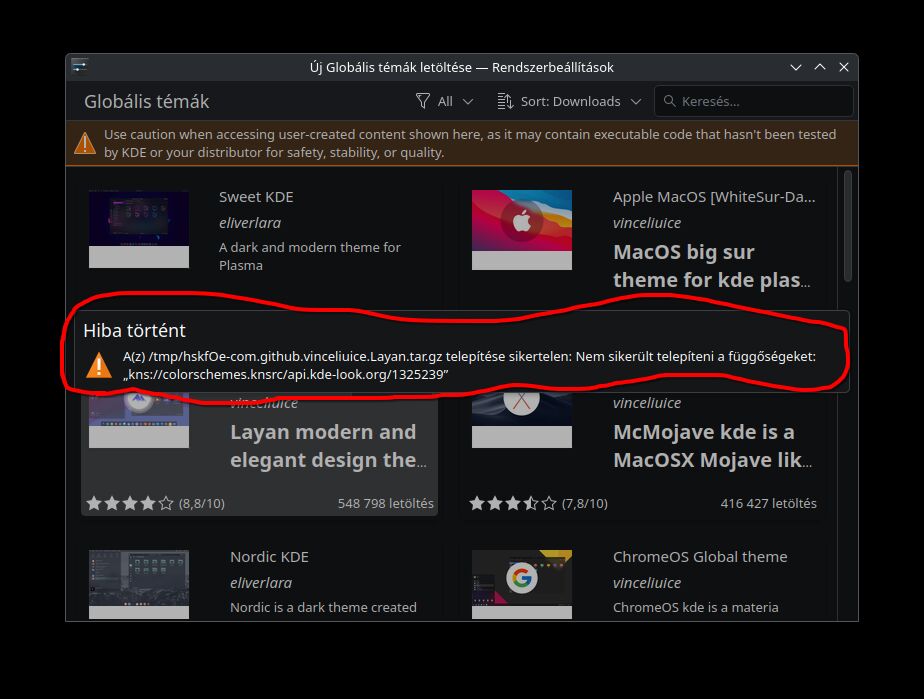The width and height of the screenshot is (924, 699).
Task: Open the Apple MacOS WhiteSur thumbnail
Action: pos(522,229)
